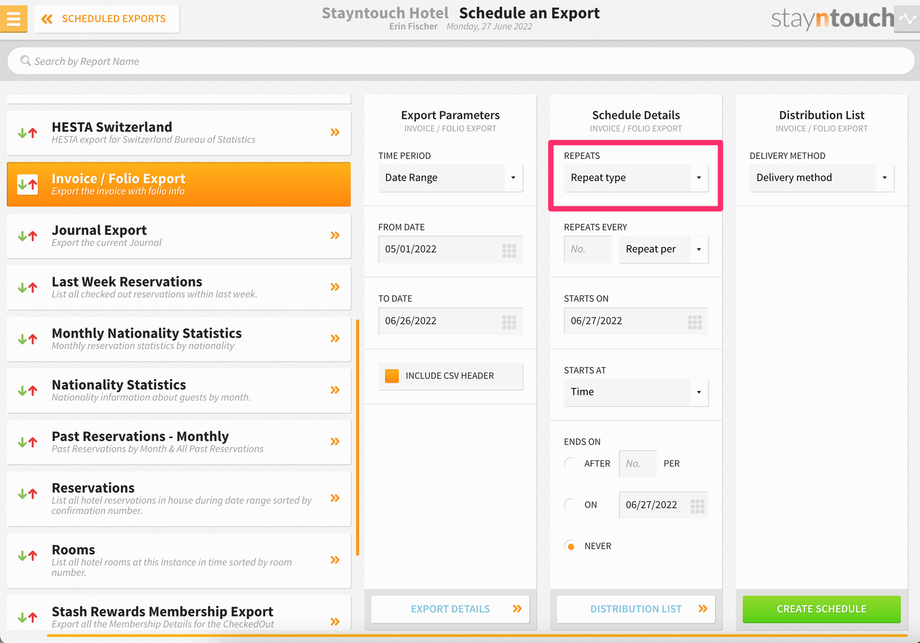Select the Journal Export report
Viewport: 920px width, 643px height.
click(179, 236)
